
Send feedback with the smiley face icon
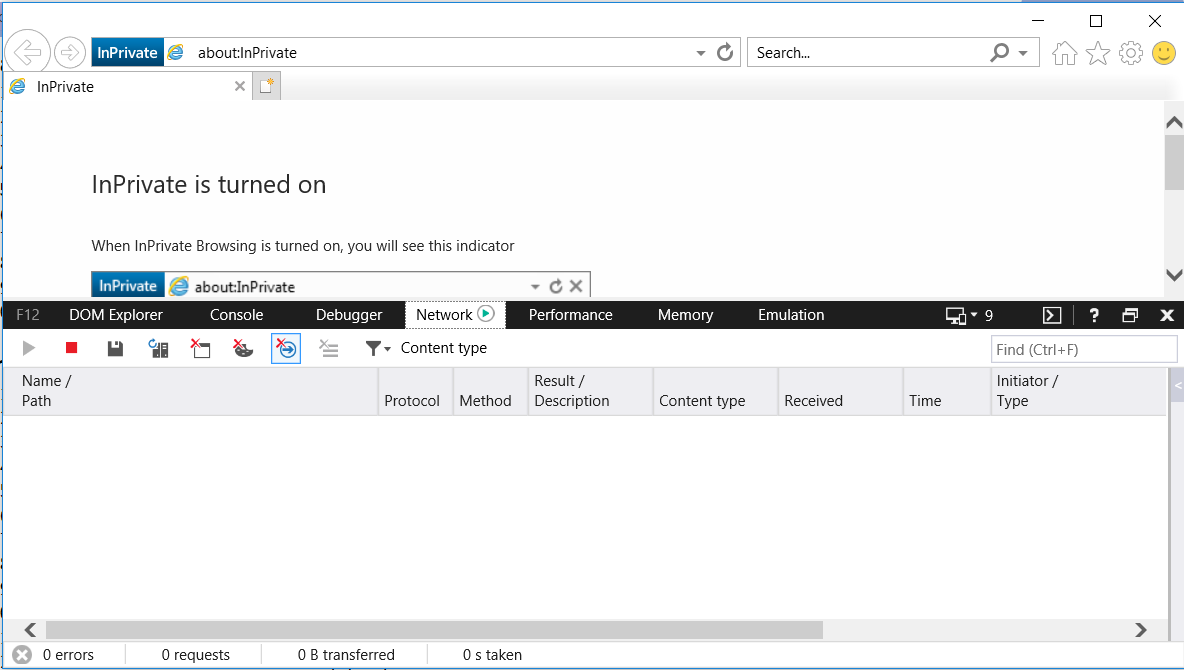[x=1164, y=53]
